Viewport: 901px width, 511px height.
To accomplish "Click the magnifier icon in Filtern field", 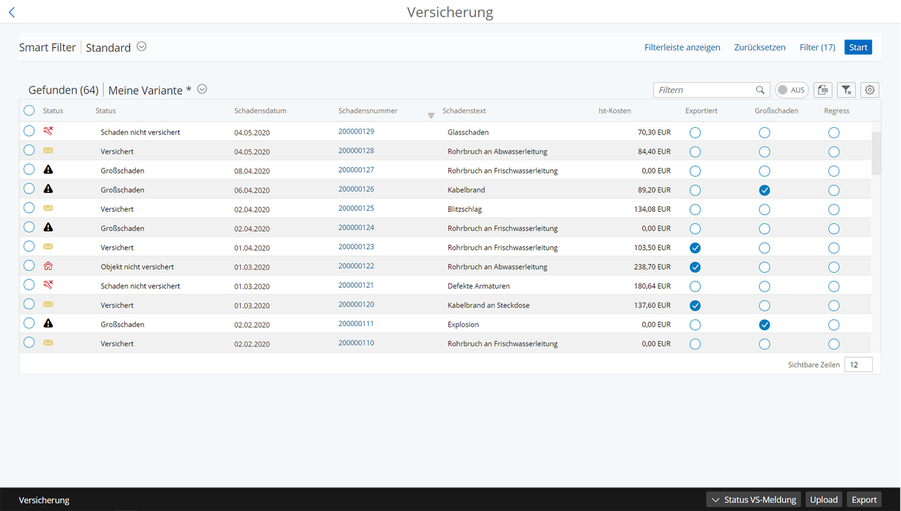I will click(x=761, y=90).
